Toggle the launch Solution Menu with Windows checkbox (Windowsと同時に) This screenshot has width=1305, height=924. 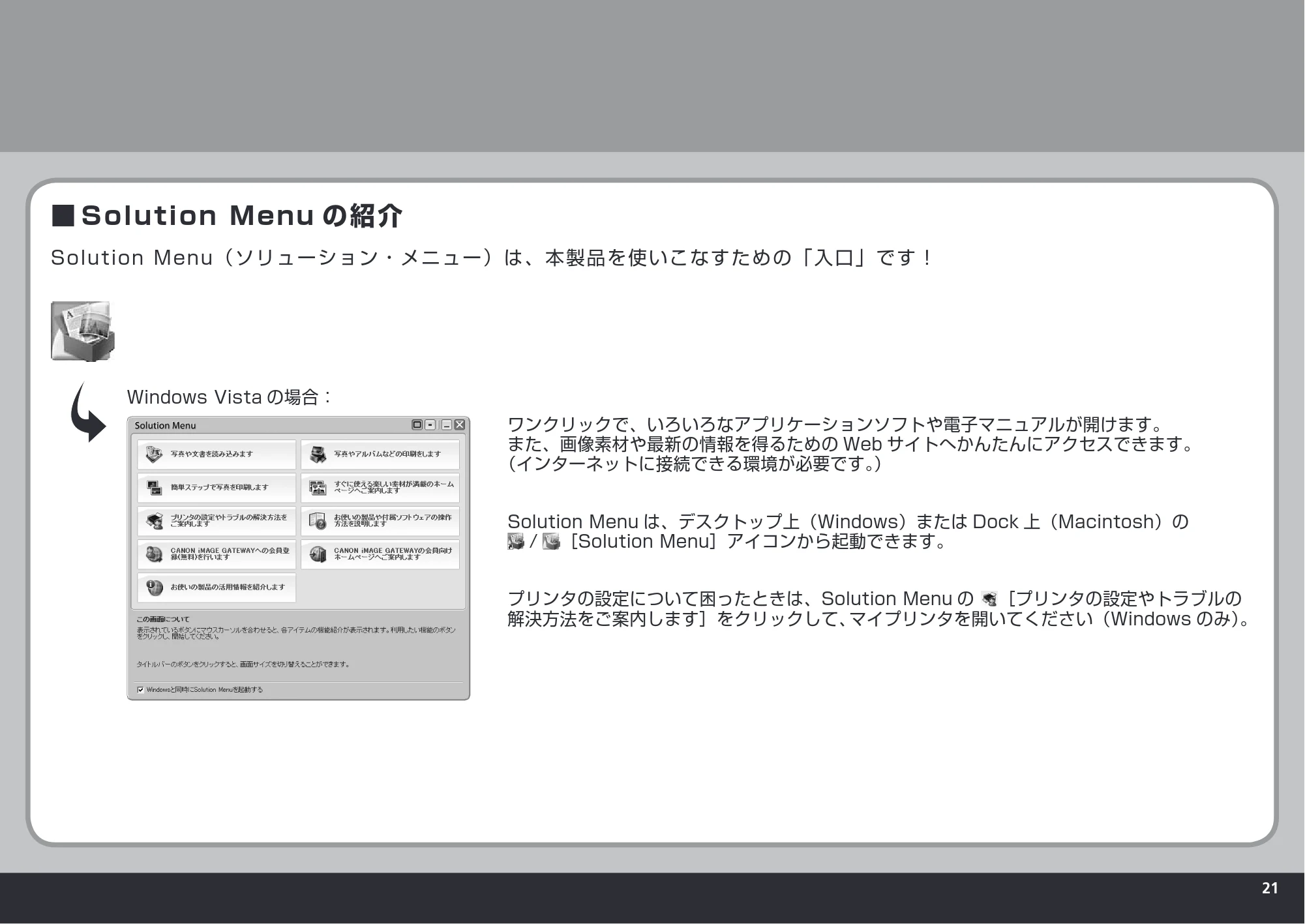[x=140, y=689]
